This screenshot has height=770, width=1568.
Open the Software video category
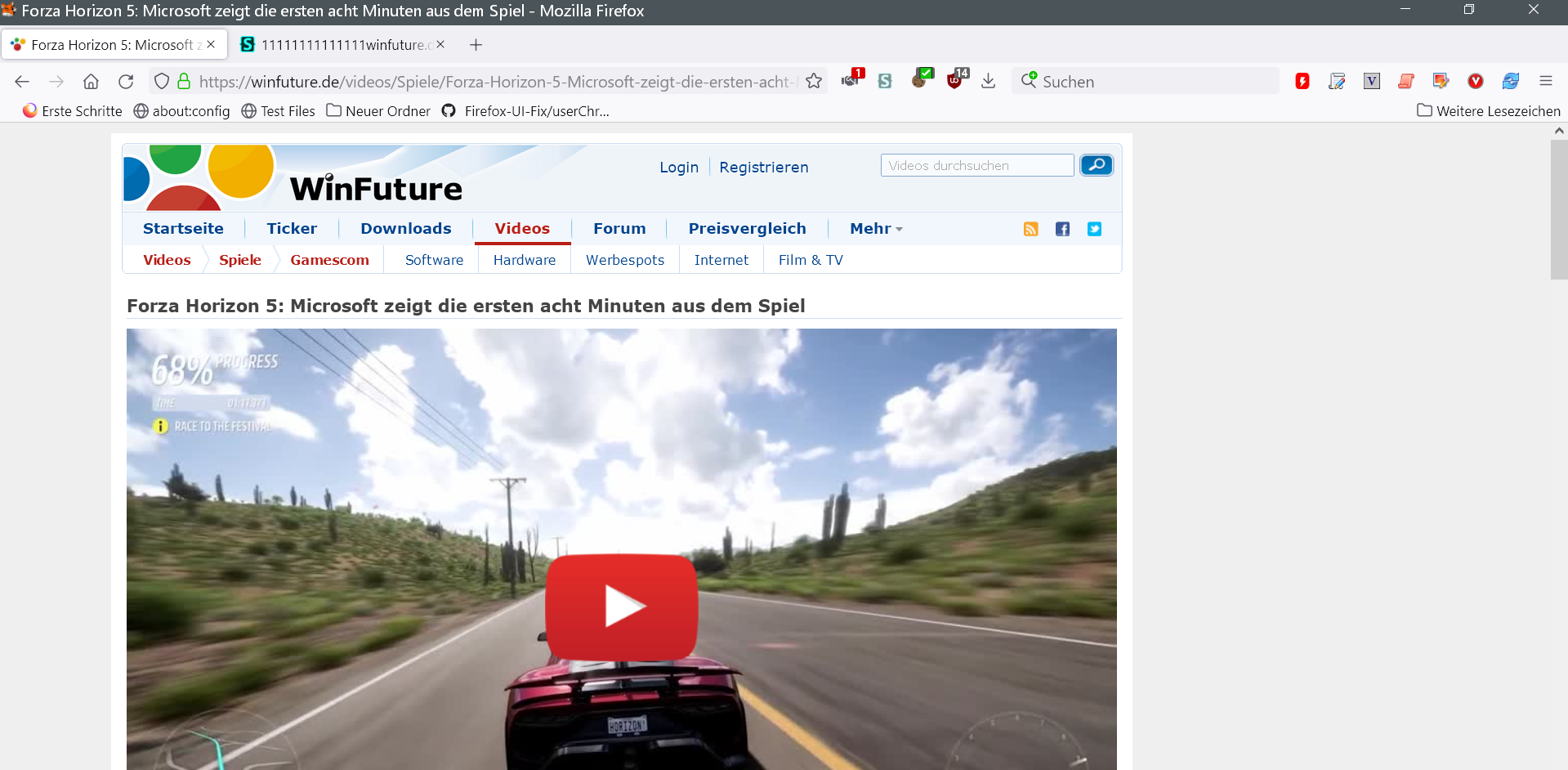(434, 260)
